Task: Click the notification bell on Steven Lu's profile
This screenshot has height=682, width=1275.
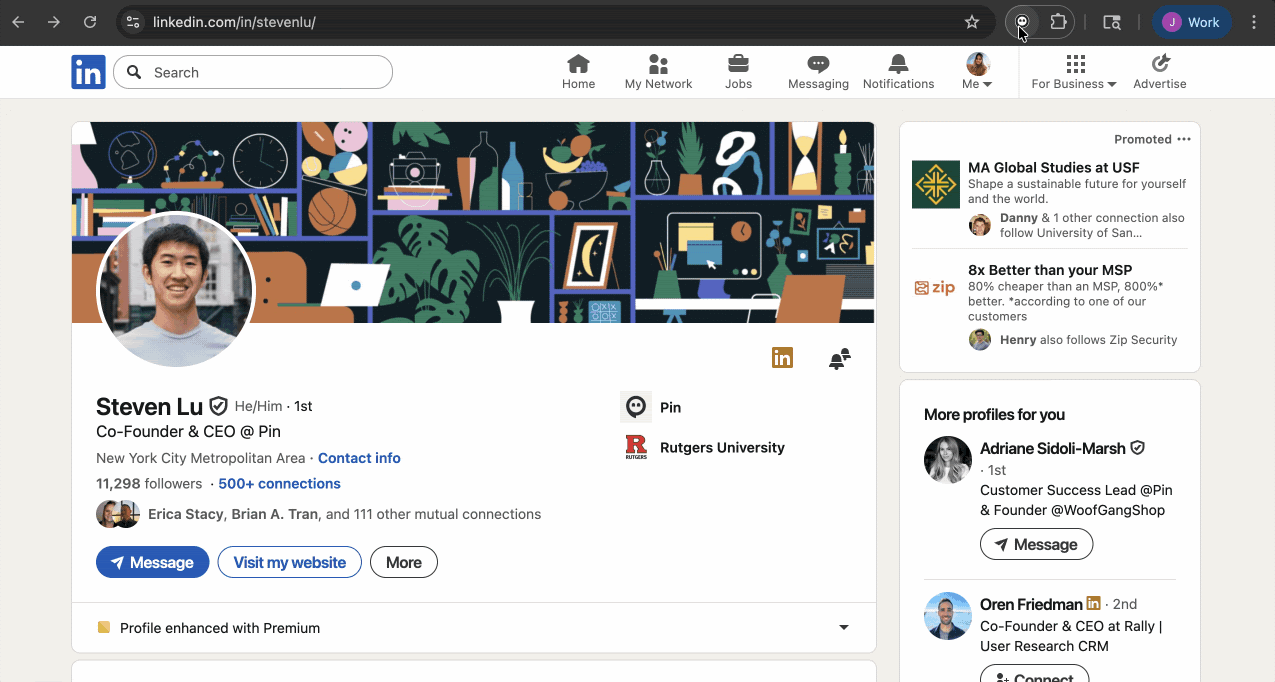Action: pos(839,359)
